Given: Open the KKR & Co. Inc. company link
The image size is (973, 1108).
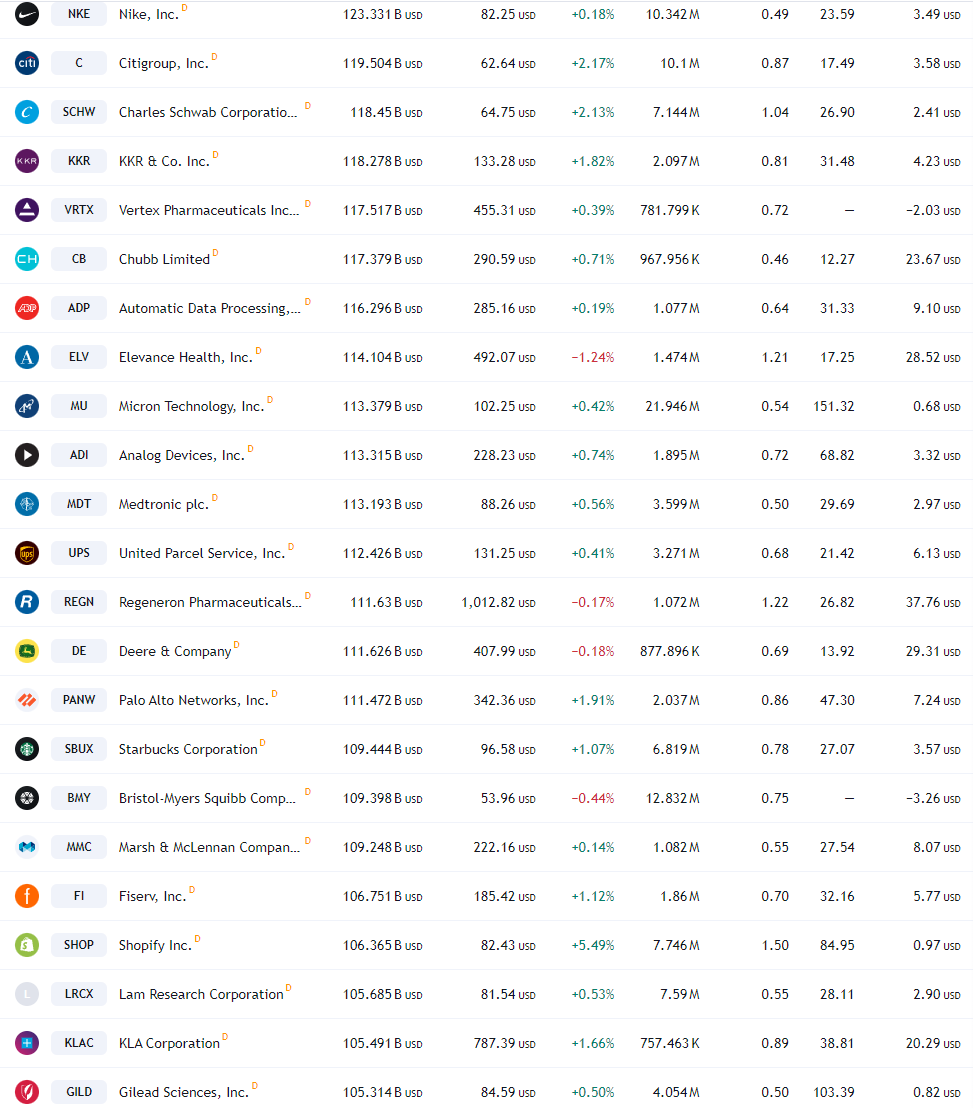Looking at the screenshot, I should 165,162.
